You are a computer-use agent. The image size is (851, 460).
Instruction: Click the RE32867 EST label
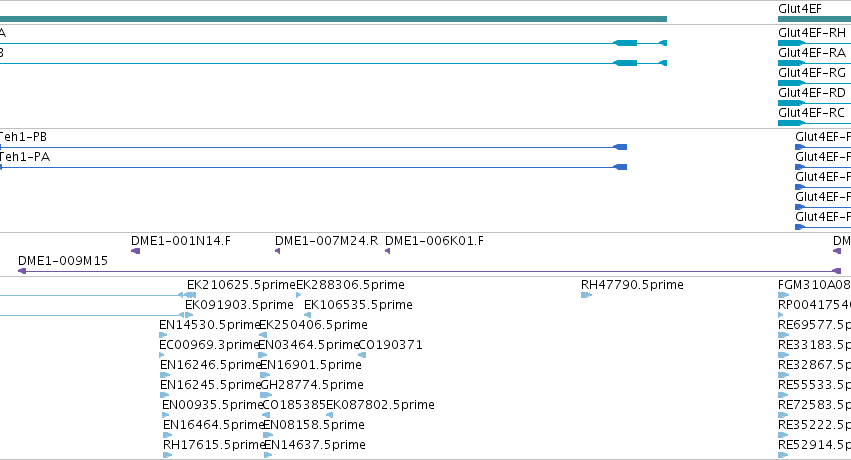(814, 365)
